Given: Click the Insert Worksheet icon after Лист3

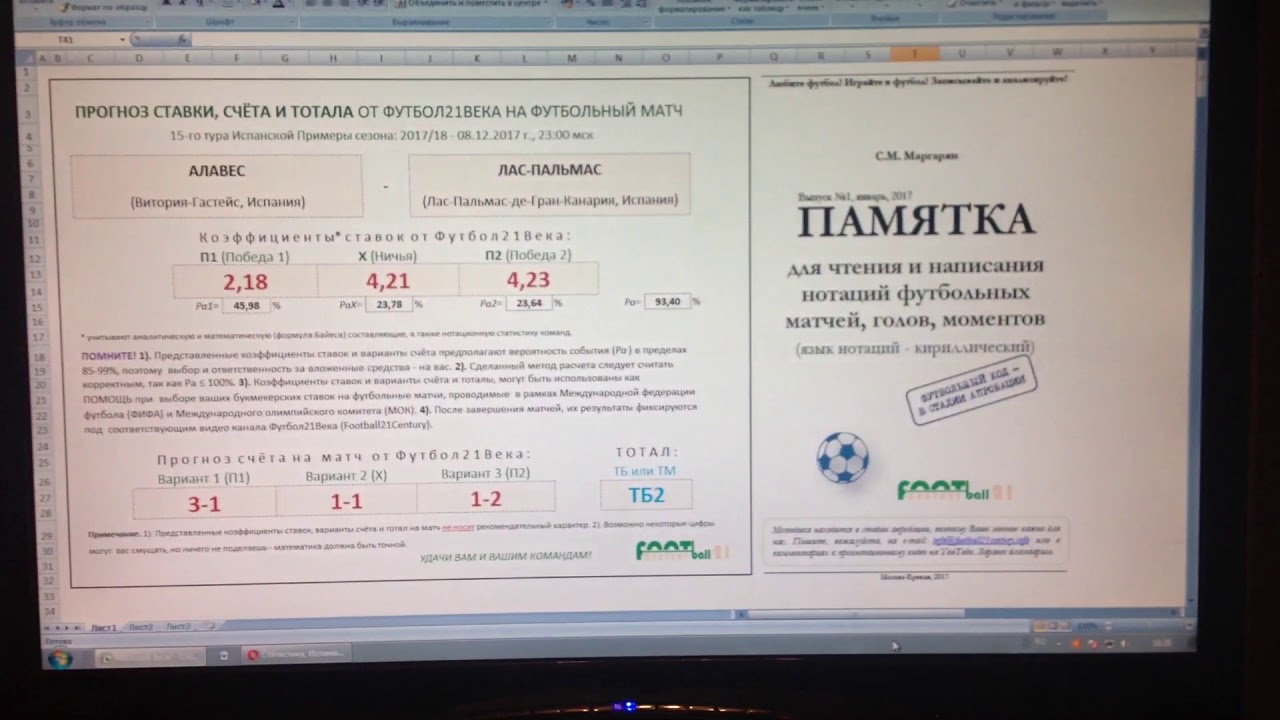Looking at the screenshot, I should 209,625.
